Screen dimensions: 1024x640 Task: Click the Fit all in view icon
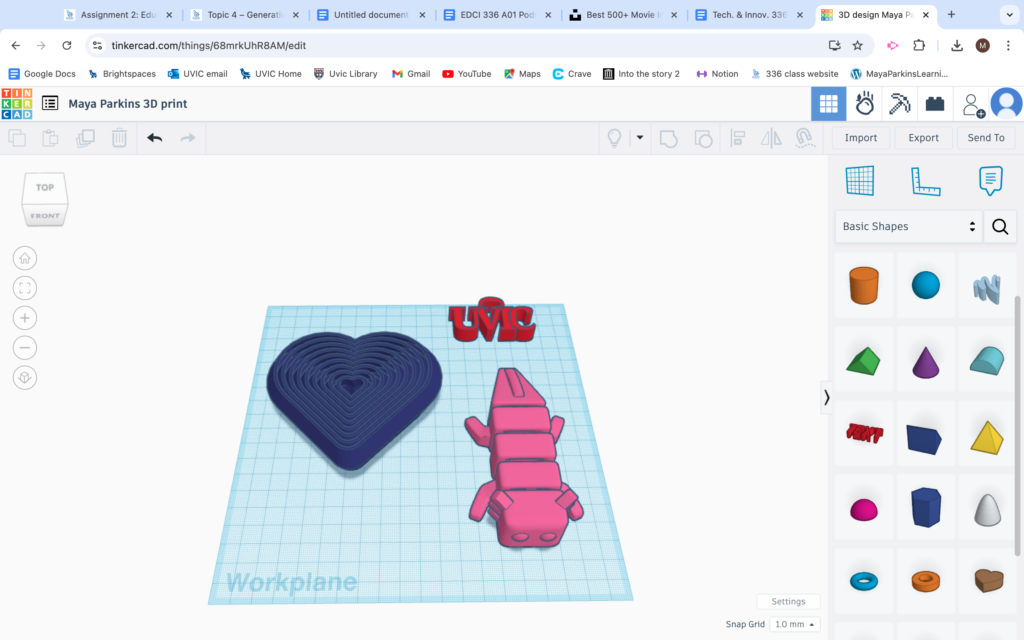pyautogui.click(x=25, y=288)
